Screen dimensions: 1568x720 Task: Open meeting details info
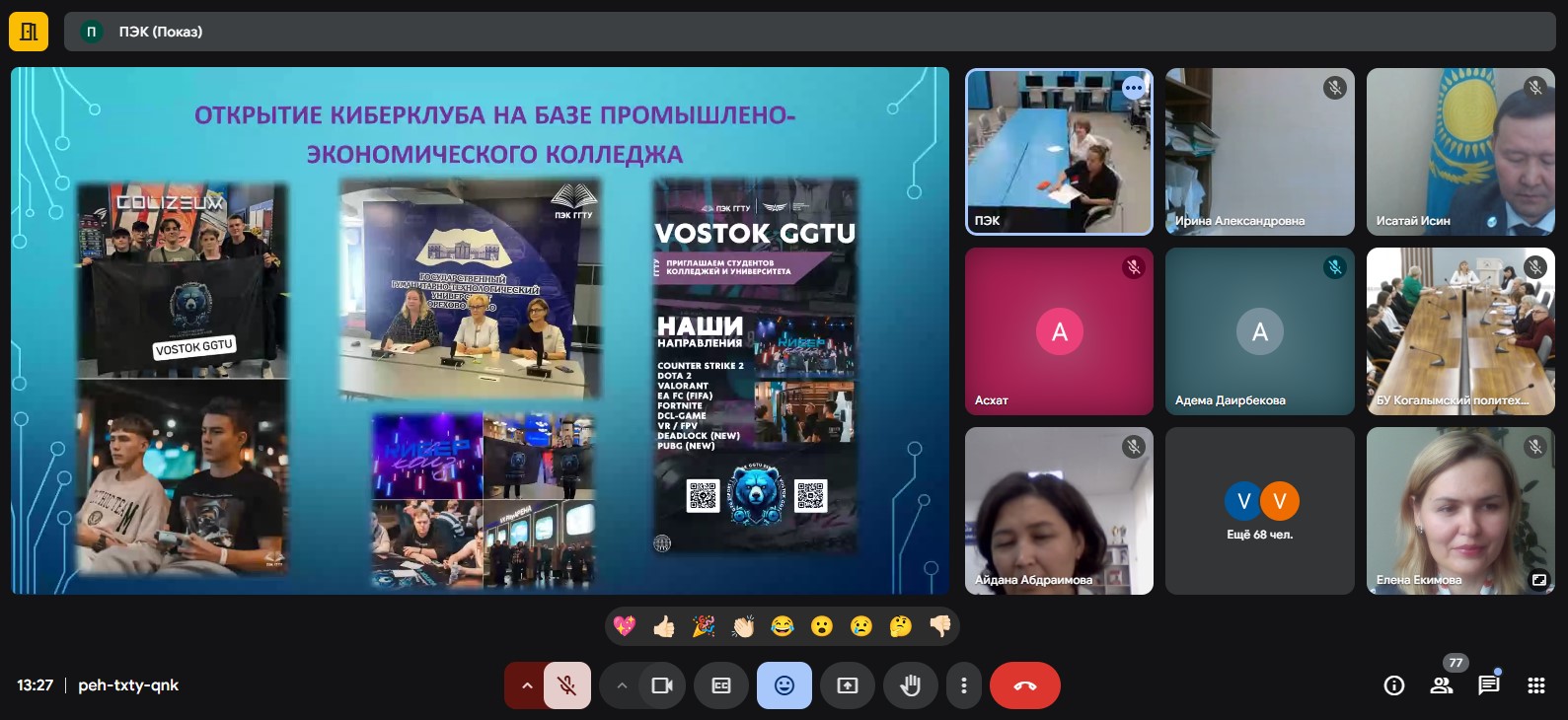pos(1394,685)
